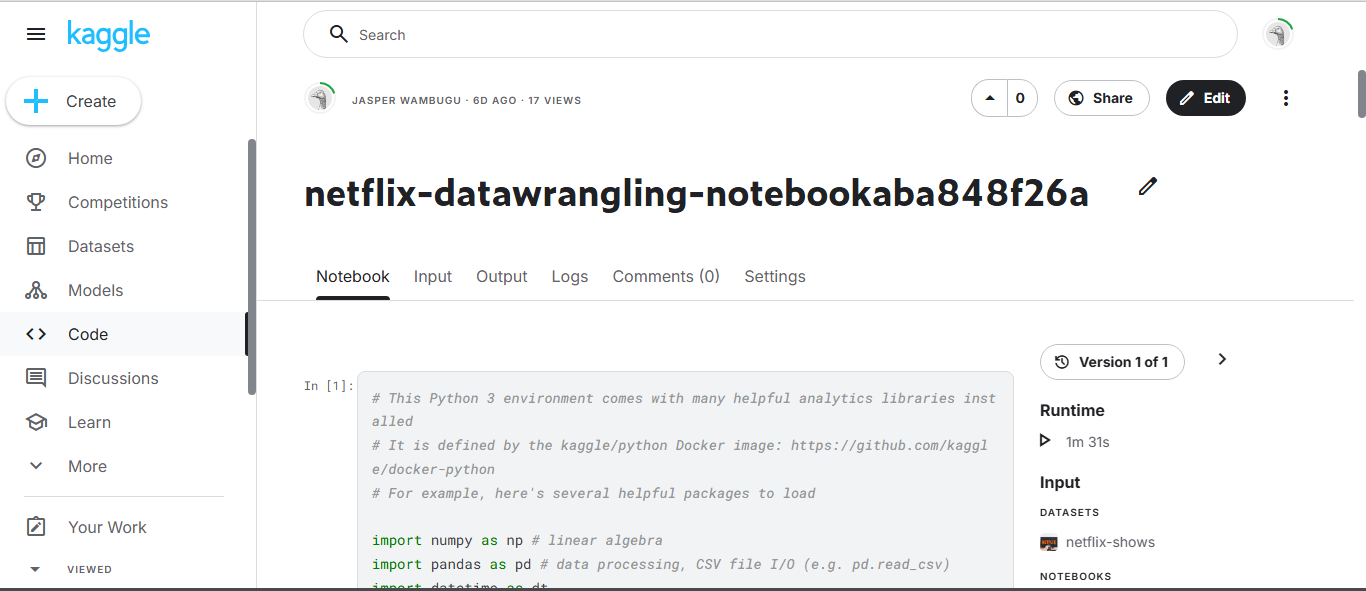
Task: Click the Version 1 of 1 button
Action: [x=1112, y=362]
